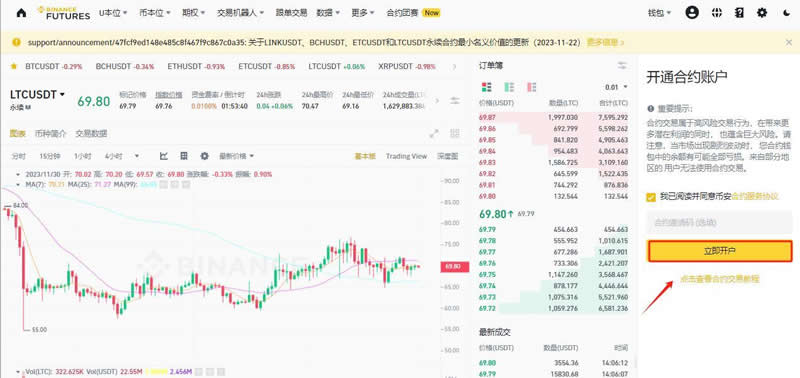Screen dimensions: 800x378
Task: Tick the futures service agreement checkbox
Action: click(x=651, y=197)
